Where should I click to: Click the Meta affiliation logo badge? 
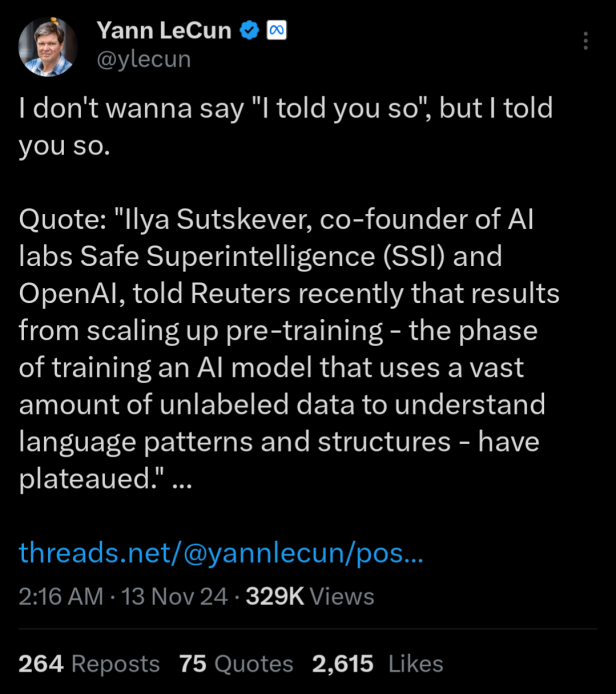point(276,31)
